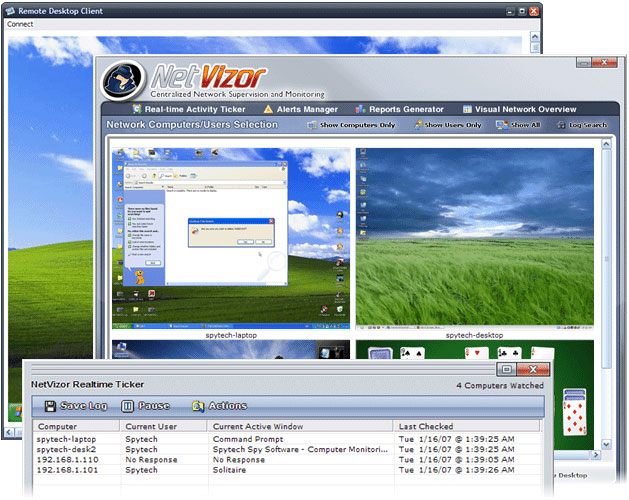Sort by the Computer column header
This screenshot has width=629, height=500.
[x=76, y=426]
